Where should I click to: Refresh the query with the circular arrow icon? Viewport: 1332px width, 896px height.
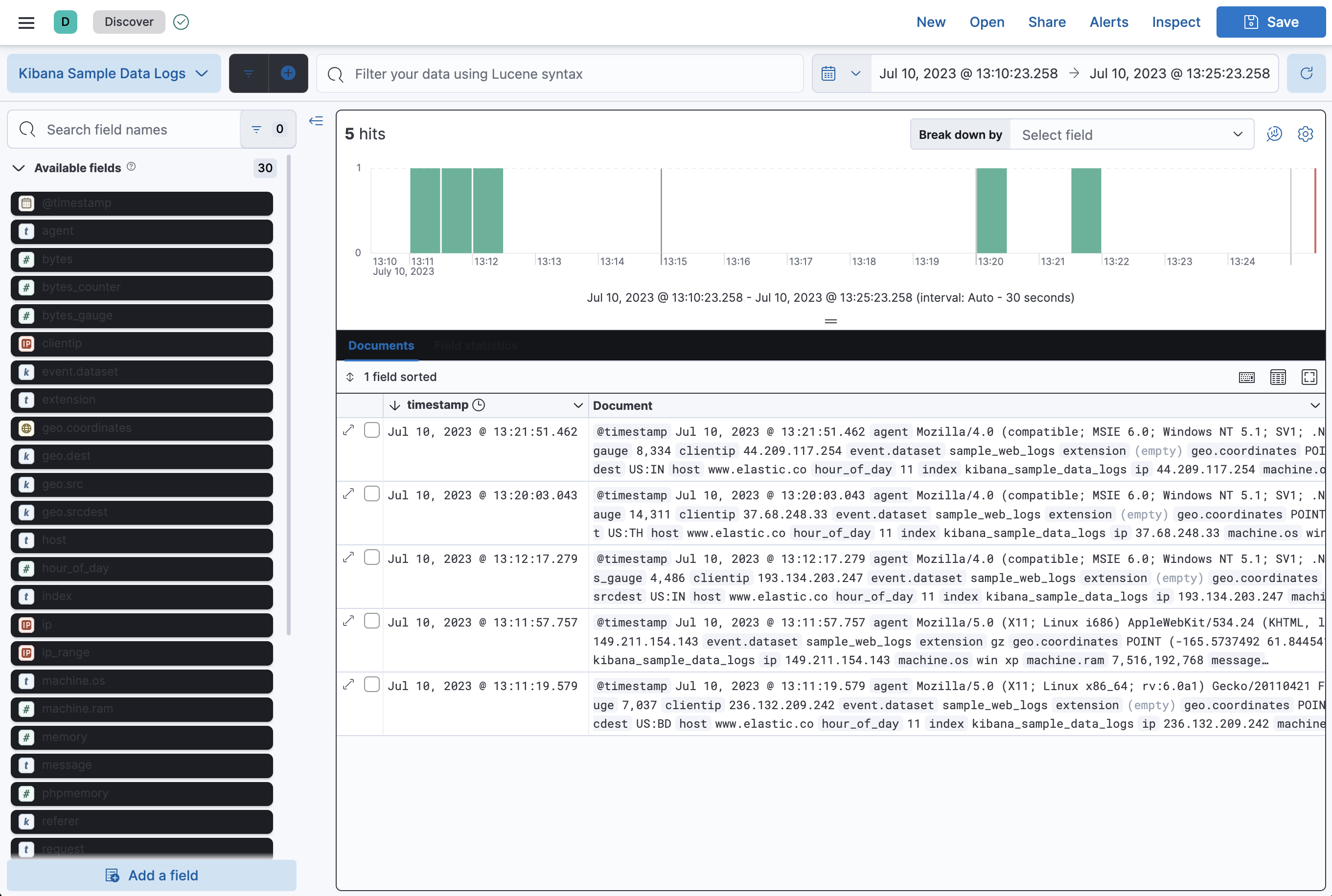tap(1307, 73)
